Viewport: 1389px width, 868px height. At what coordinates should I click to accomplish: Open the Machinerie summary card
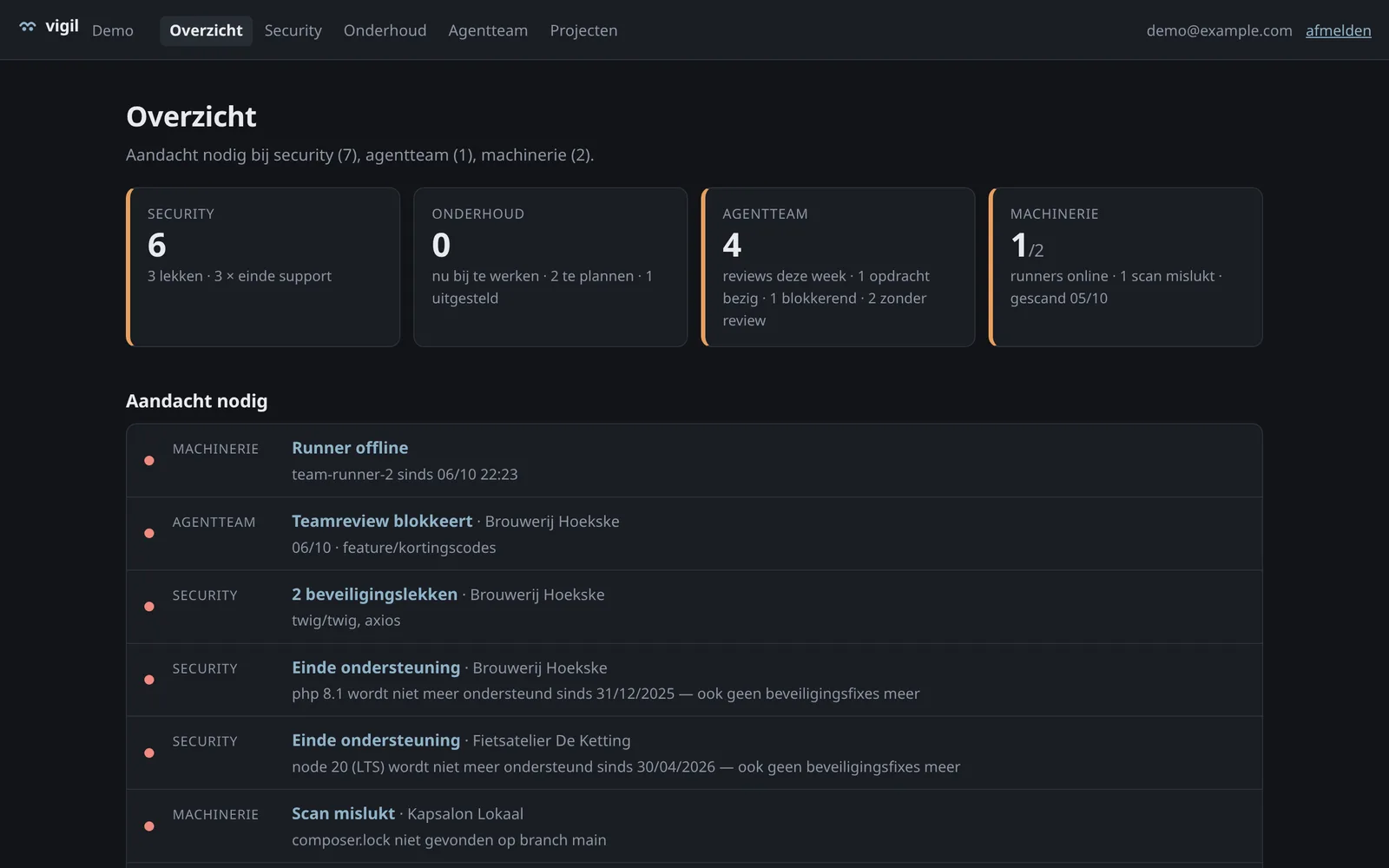point(1125,267)
